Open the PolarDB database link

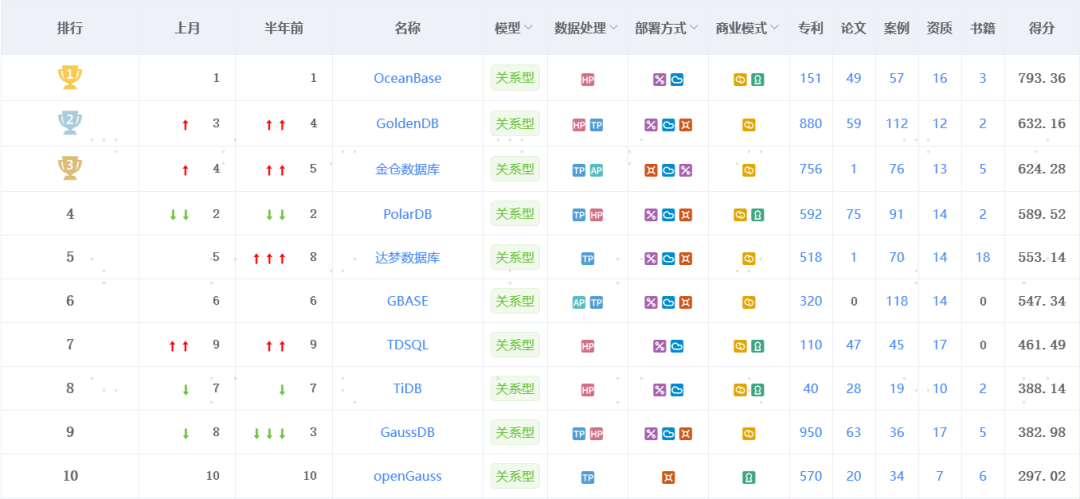click(408, 214)
